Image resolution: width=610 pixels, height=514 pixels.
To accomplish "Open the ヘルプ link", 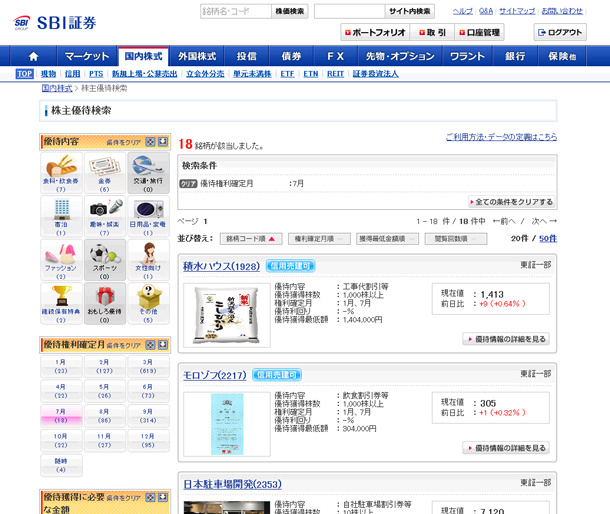I will point(463,11).
